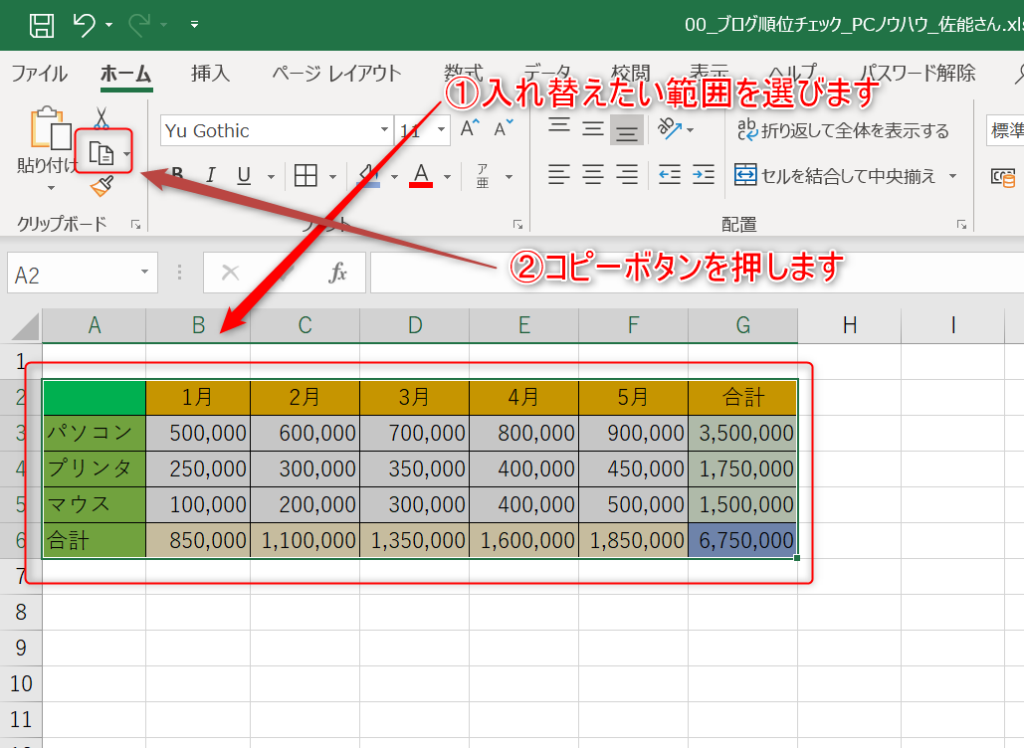1024x748 pixels.
Task: Open the ページ レイアウト tab
Action: [x=337, y=73]
